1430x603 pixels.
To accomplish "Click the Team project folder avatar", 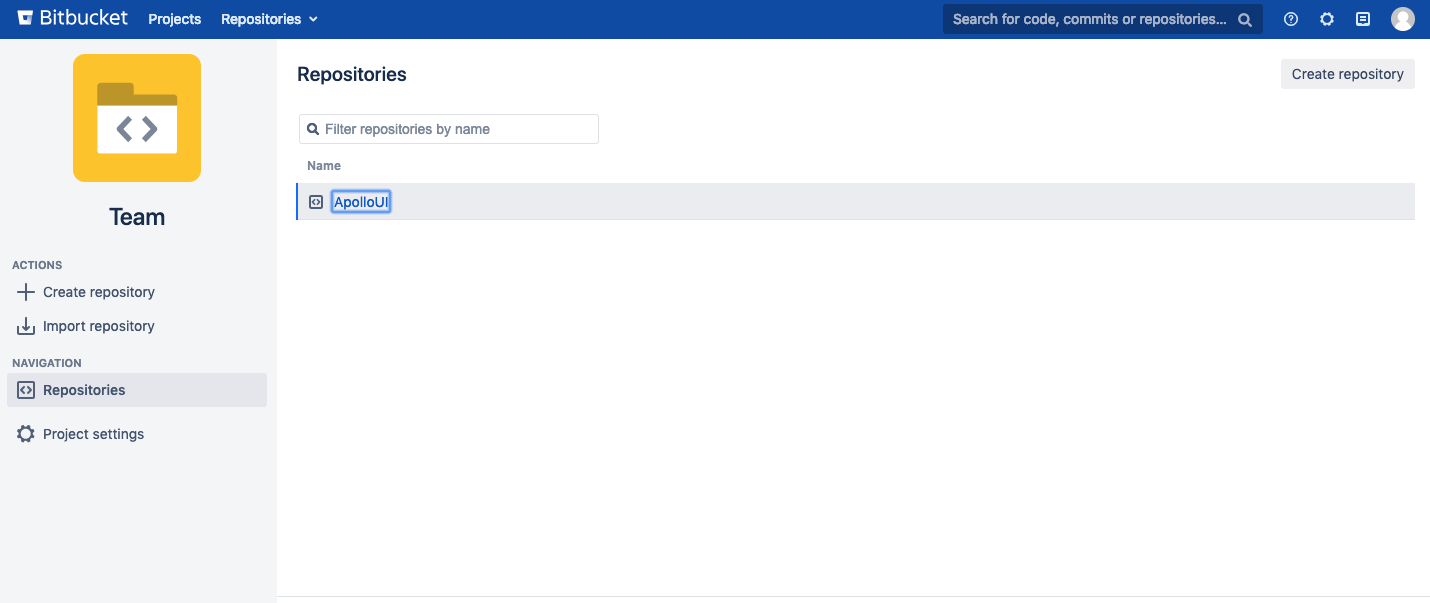I will pyautogui.click(x=137, y=118).
